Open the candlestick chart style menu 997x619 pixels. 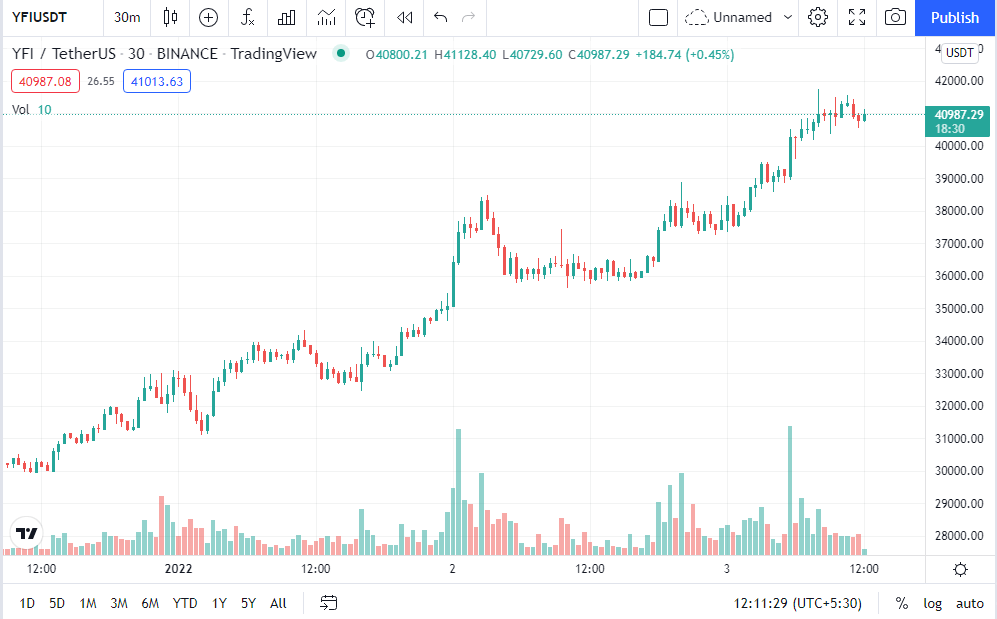(170, 17)
